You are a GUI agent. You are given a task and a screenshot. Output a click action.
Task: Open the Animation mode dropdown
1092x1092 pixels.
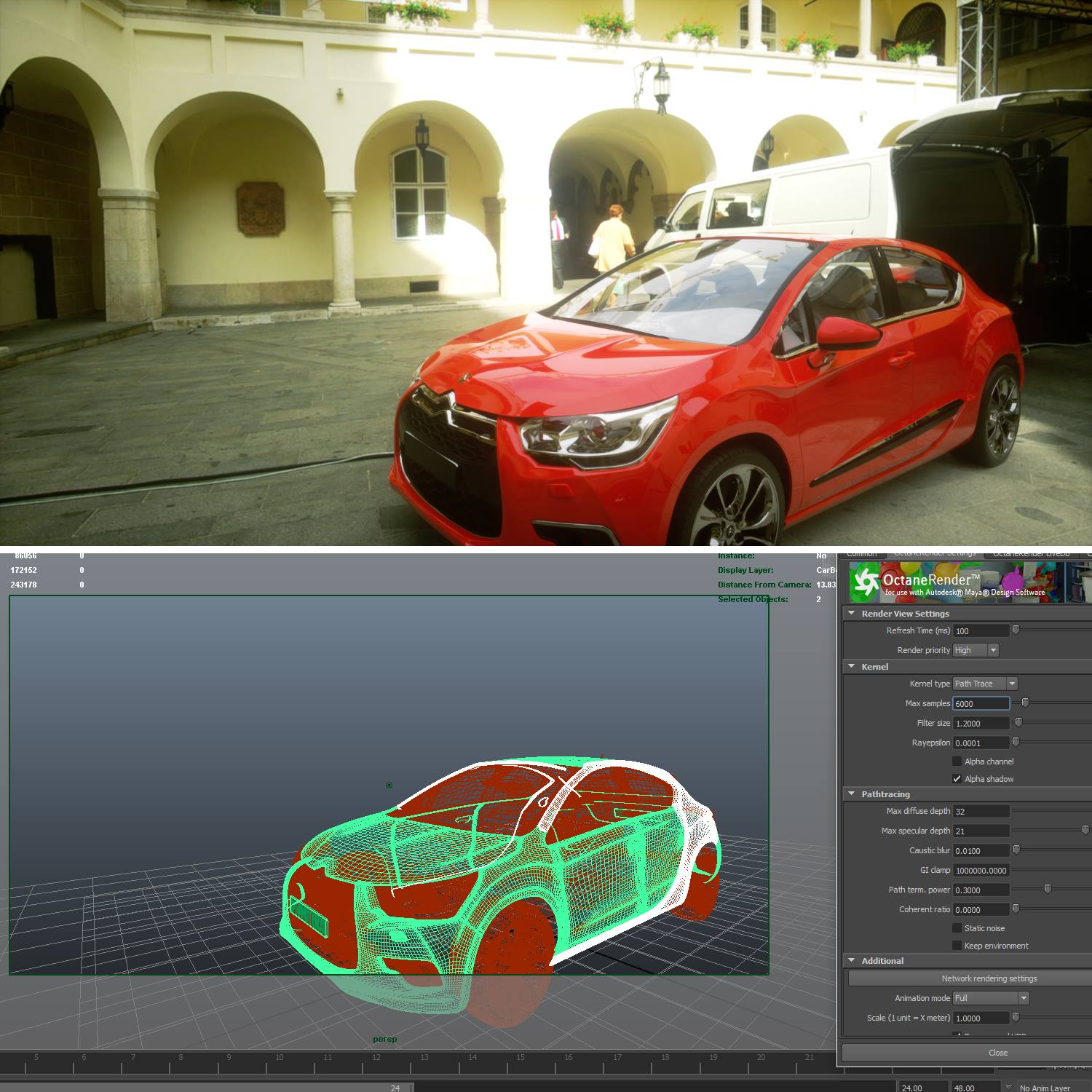click(x=991, y=998)
